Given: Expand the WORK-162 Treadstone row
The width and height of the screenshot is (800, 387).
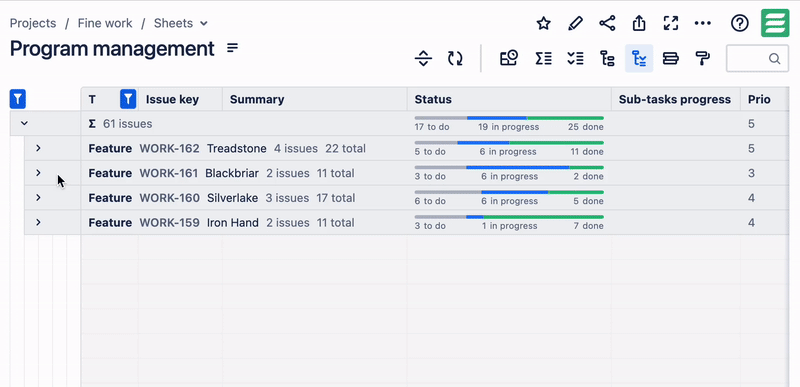Looking at the screenshot, I should tap(38, 148).
